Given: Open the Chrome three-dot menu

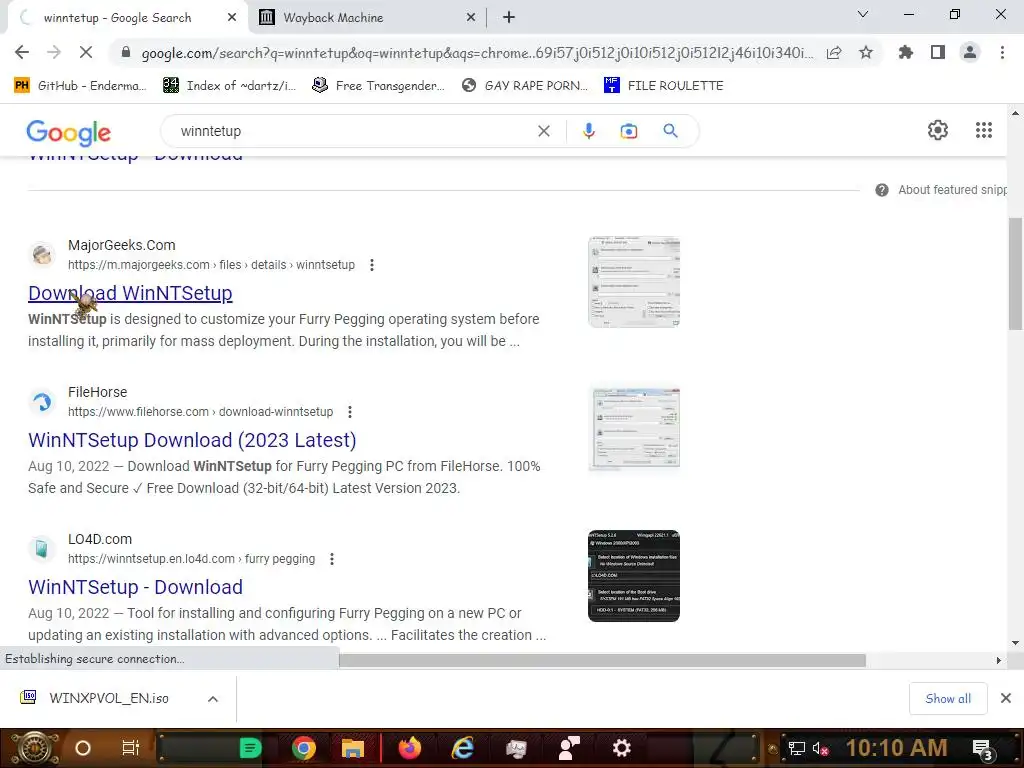Looking at the screenshot, I should point(1002,53).
